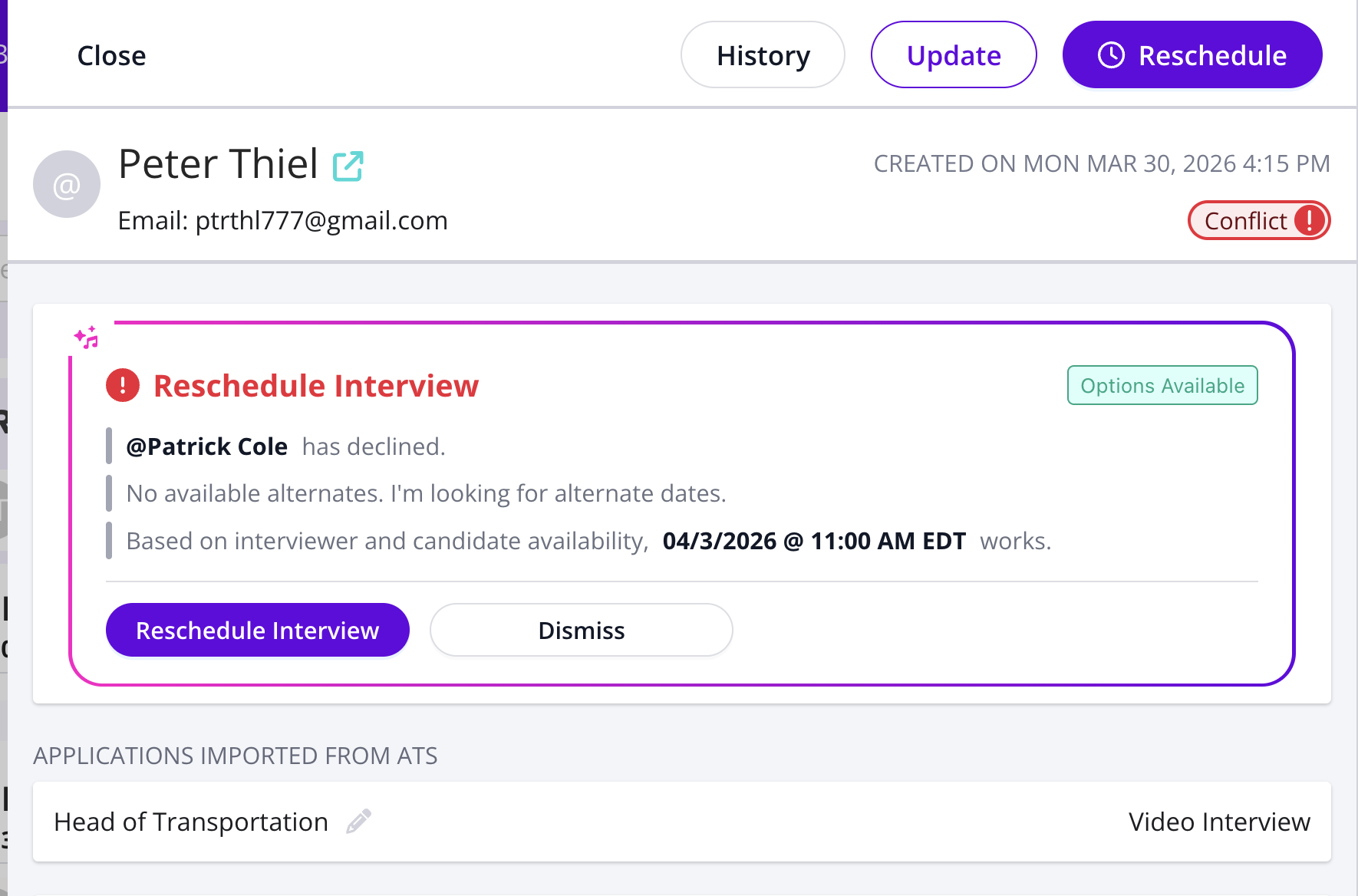Edit Head of Transportation with pencil icon

(x=358, y=822)
